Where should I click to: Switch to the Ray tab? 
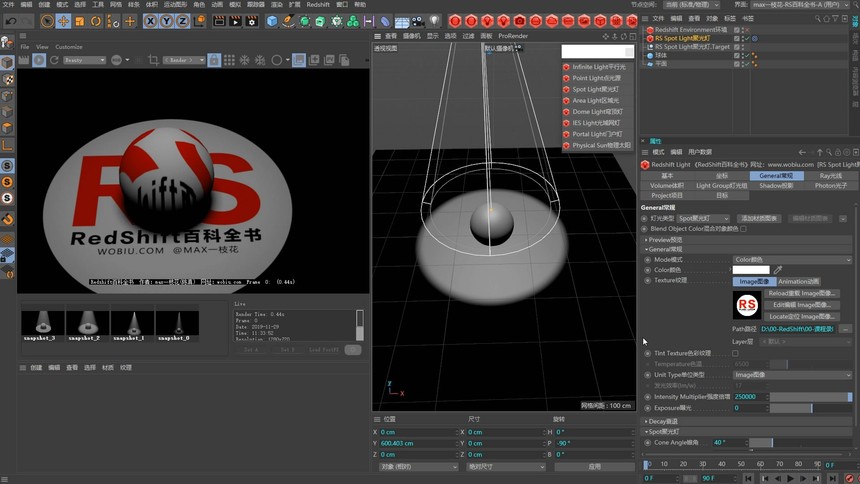point(830,176)
